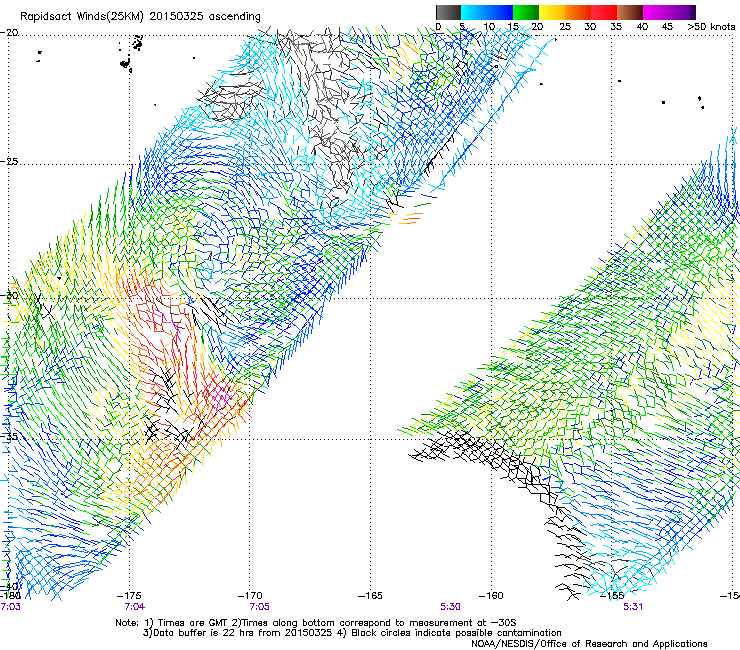Image resolution: width=740 pixels, height=650 pixels.
Task: Click the orange 25-30 knots legend segment
Action: [578, 12]
